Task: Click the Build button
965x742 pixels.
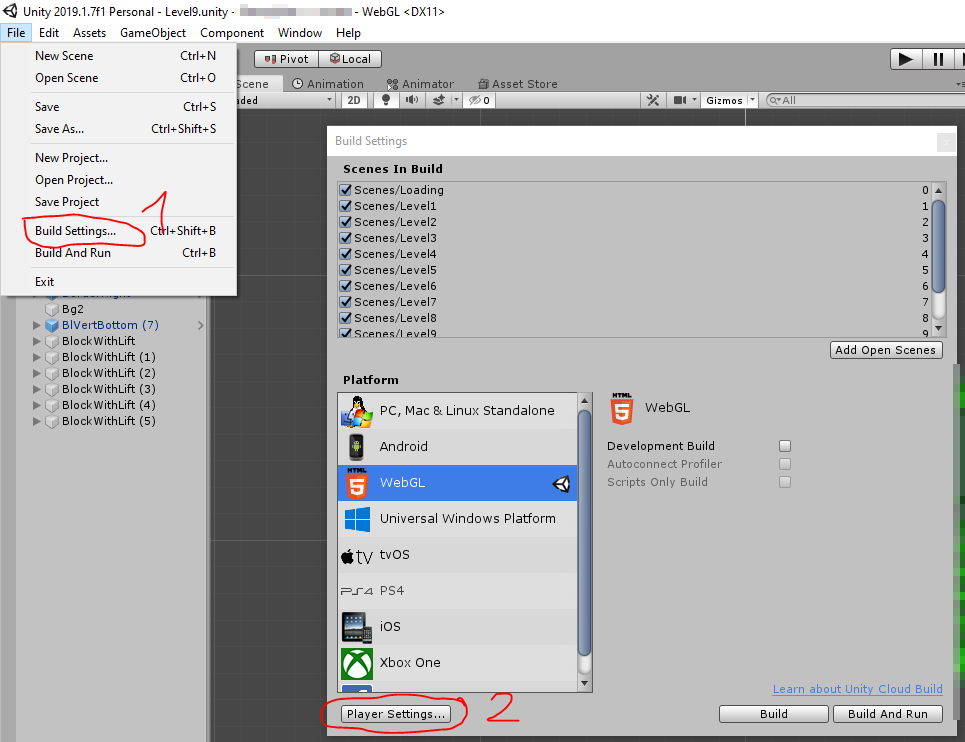Action: point(774,714)
